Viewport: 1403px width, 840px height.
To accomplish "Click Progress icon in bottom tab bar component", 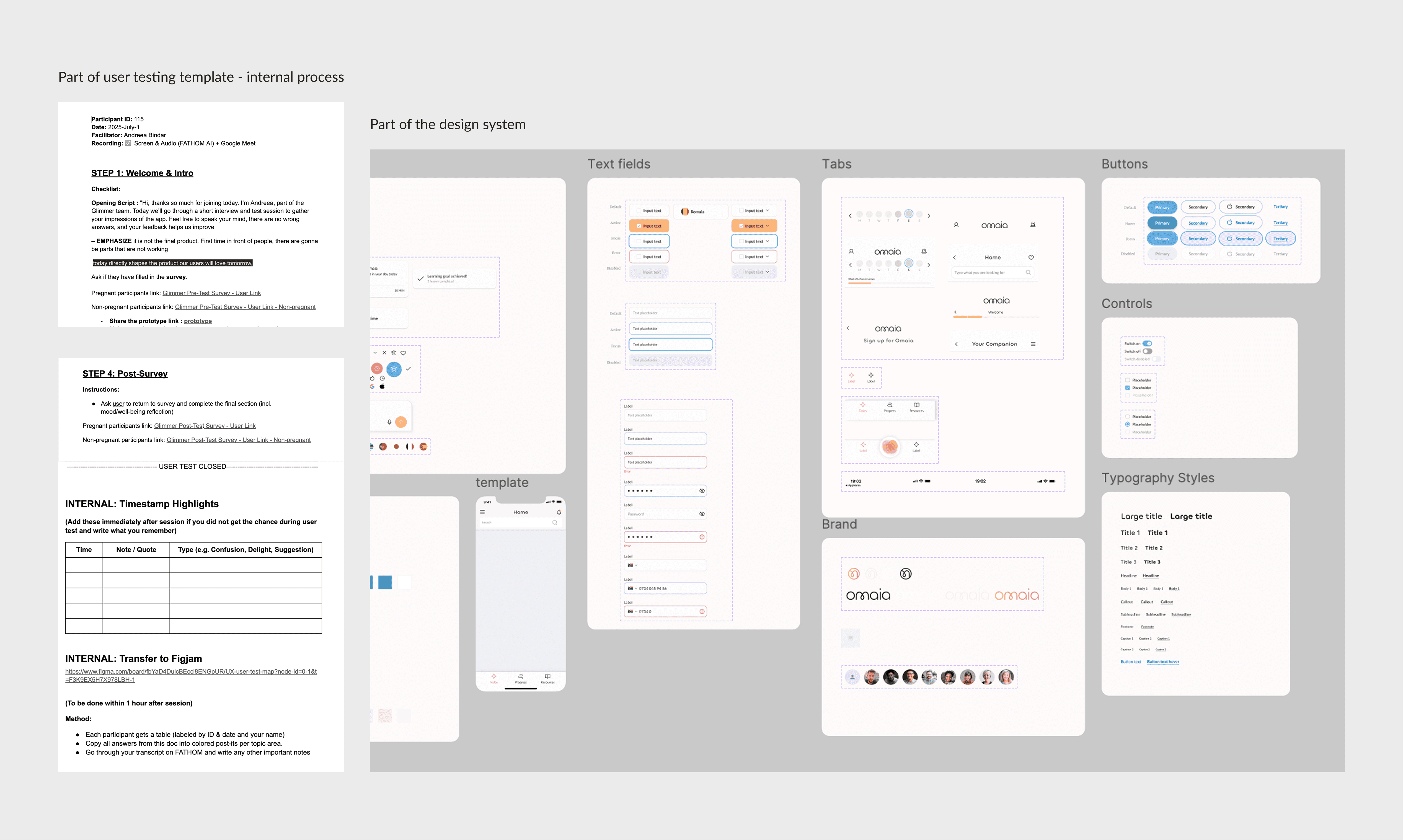I will [x=890, y=405].
